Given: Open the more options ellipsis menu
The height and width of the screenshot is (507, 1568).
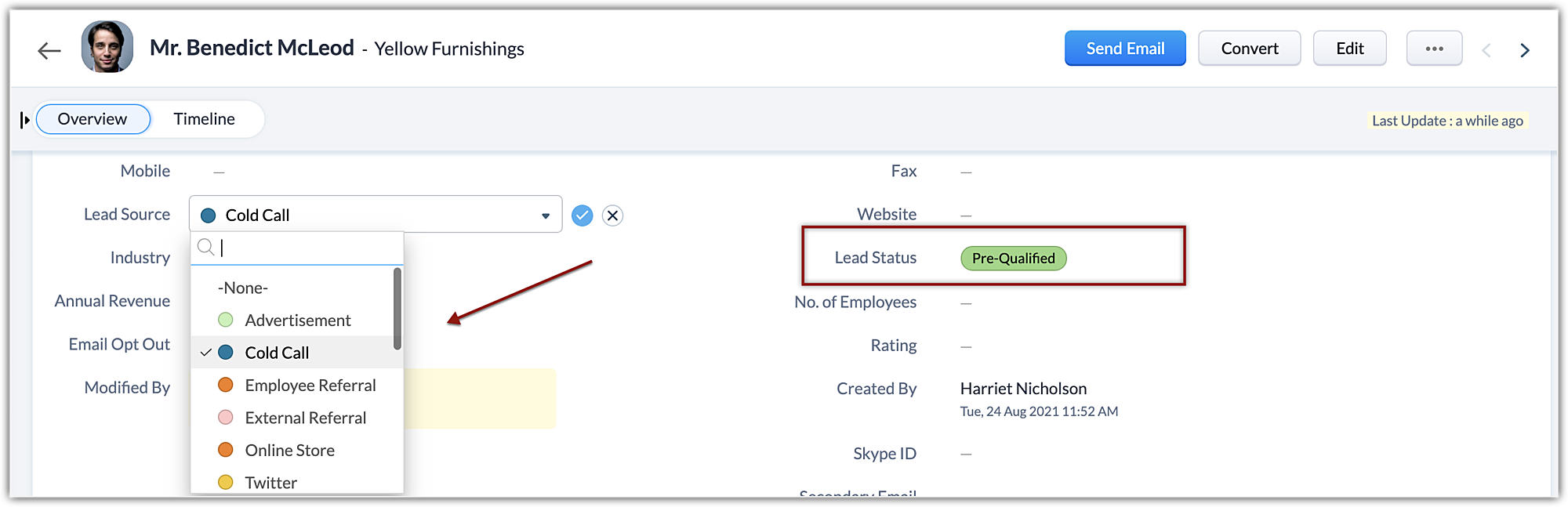Looking at the screenshot, I should [x=1434, y=49].
